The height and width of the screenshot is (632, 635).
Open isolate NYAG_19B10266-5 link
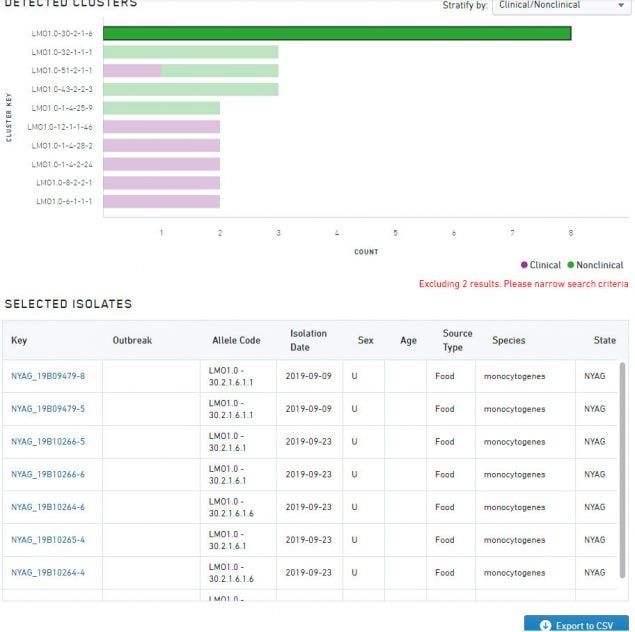(48, 442)
